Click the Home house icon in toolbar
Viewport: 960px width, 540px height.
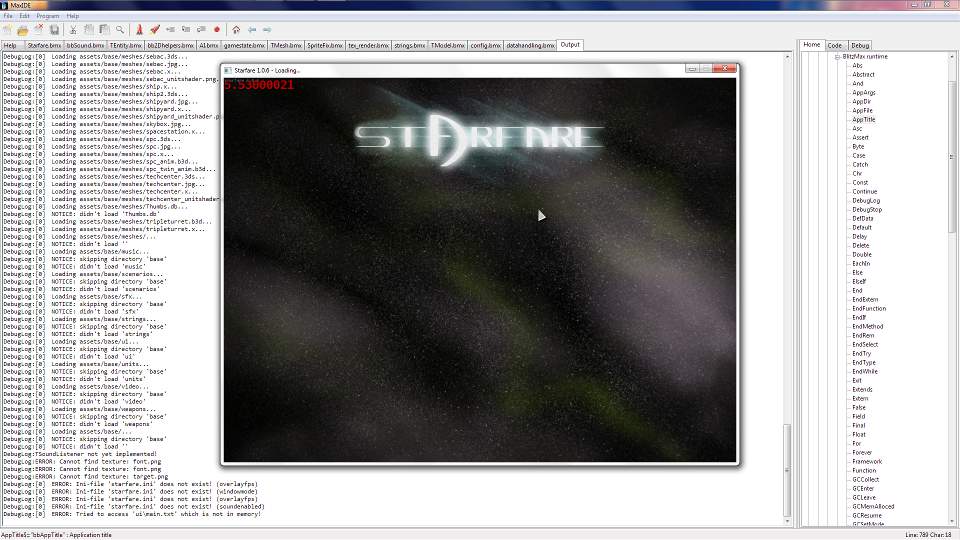[x=235, y=30]
